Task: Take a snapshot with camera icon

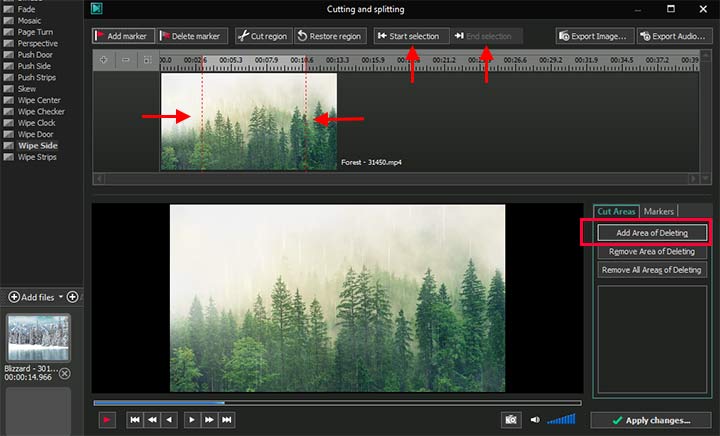Action: (x=511, y=419)
